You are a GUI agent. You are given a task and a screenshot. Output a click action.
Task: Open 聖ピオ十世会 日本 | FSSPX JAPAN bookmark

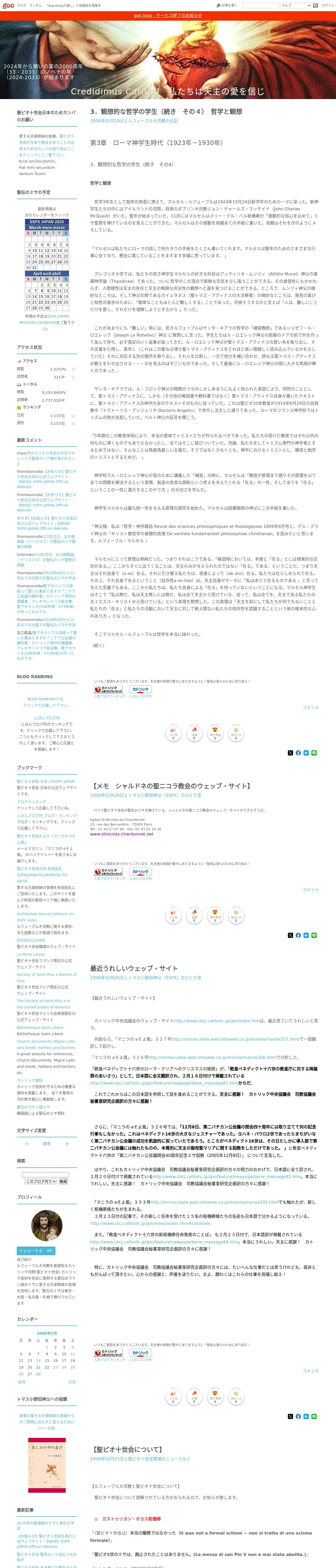coord(46,782)
